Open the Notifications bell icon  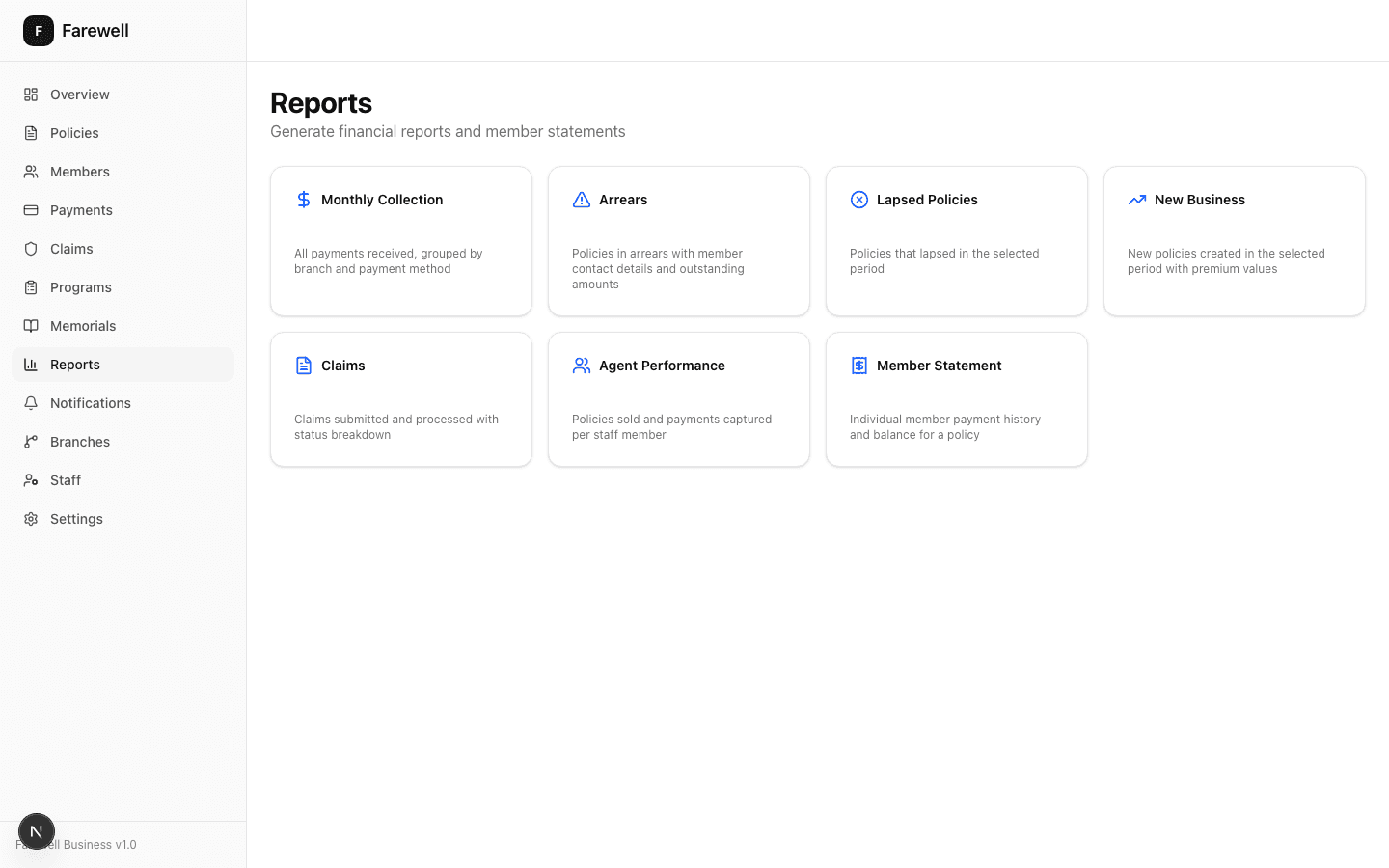[30, 402]
